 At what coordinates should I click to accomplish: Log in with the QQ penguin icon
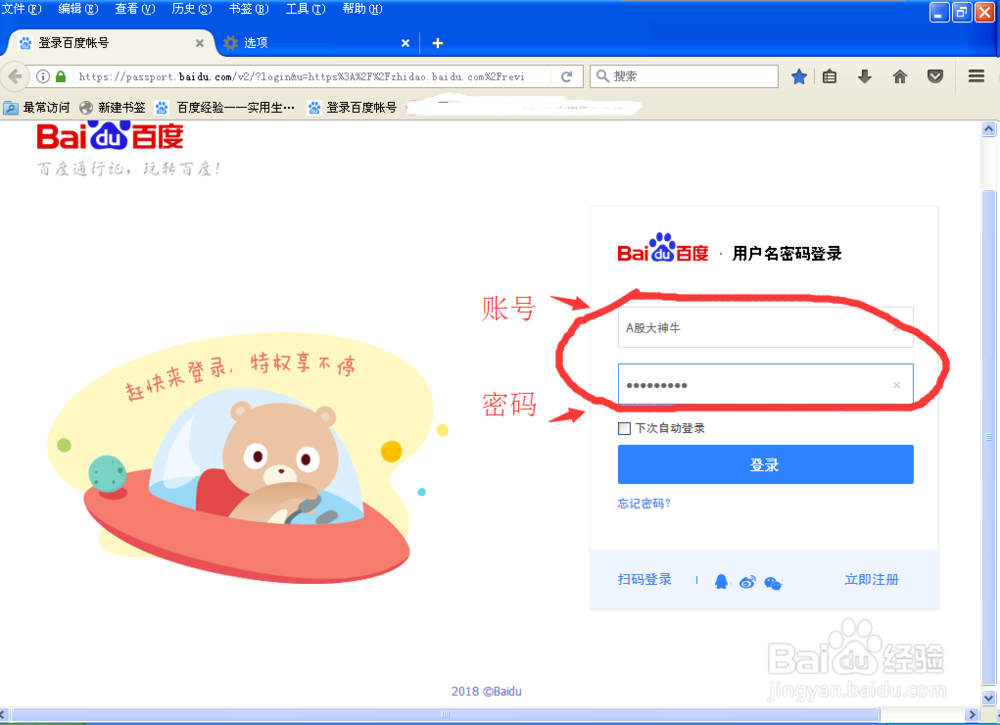coord(721,582)
